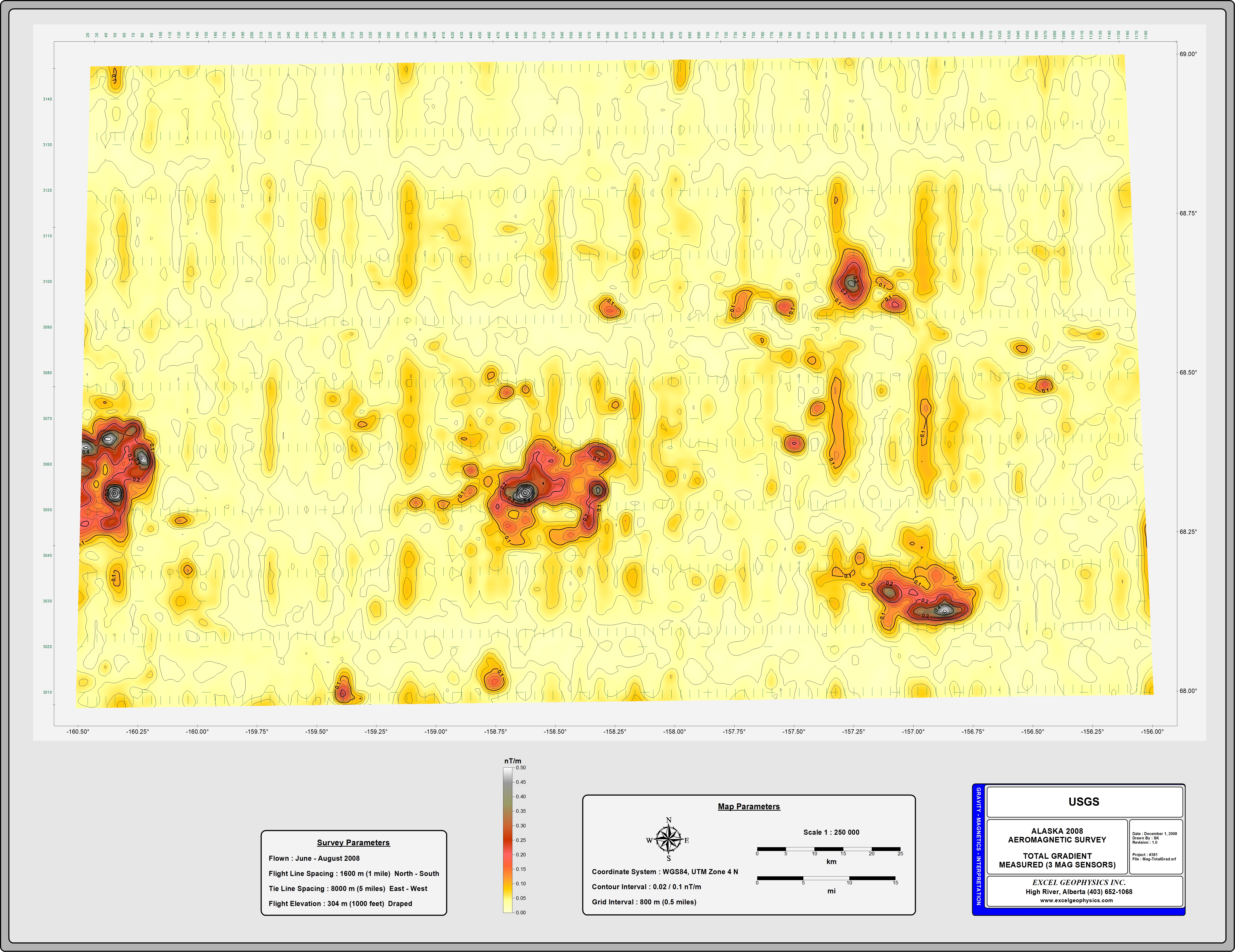Image resolution: width=1235 pixels, height=952 pixels.
Task: Select the Map Parameters heading
Action: pos(749,807)
